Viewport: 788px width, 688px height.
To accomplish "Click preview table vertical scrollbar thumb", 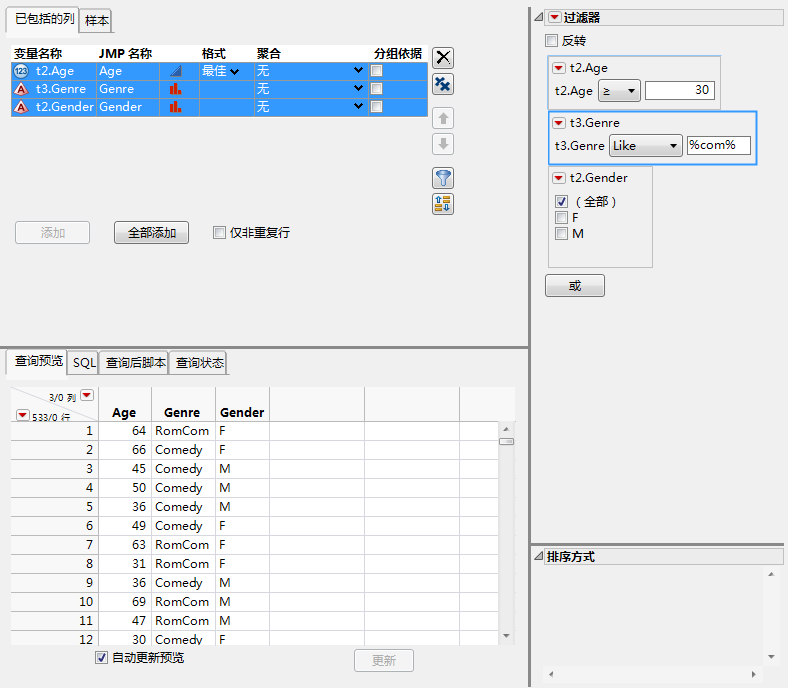I will point(506,442).
